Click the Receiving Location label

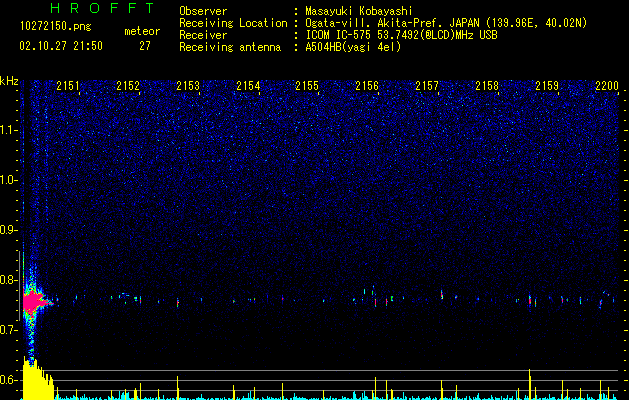[x=233, y=23]
